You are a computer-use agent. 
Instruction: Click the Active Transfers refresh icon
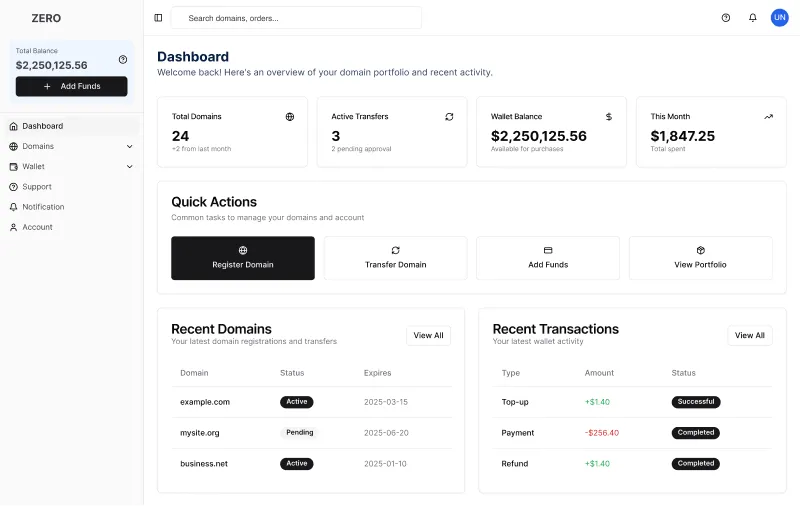pyautogui.click(x=449, y=117)
